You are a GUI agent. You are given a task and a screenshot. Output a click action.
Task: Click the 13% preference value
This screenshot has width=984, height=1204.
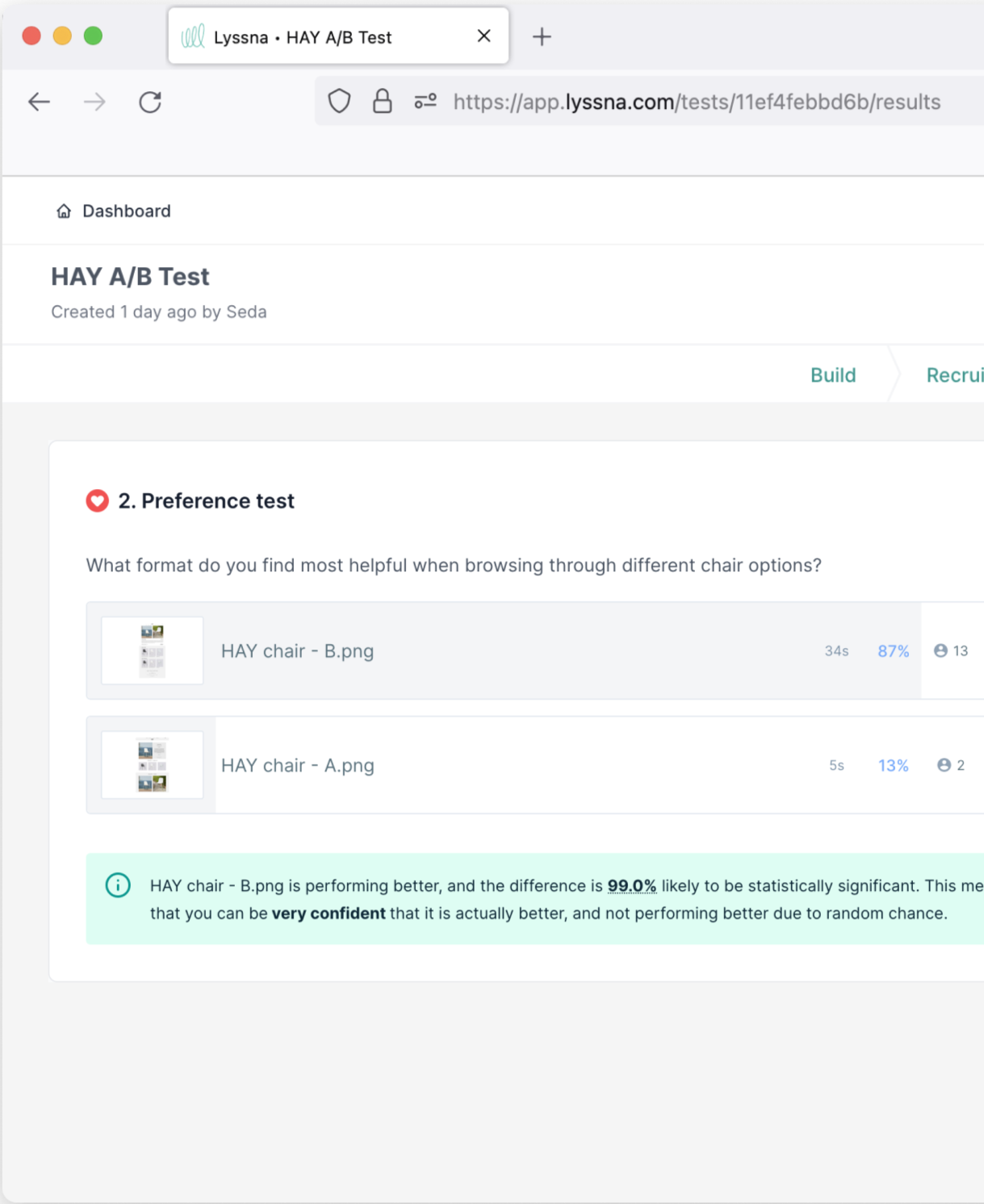coord(894,766)
